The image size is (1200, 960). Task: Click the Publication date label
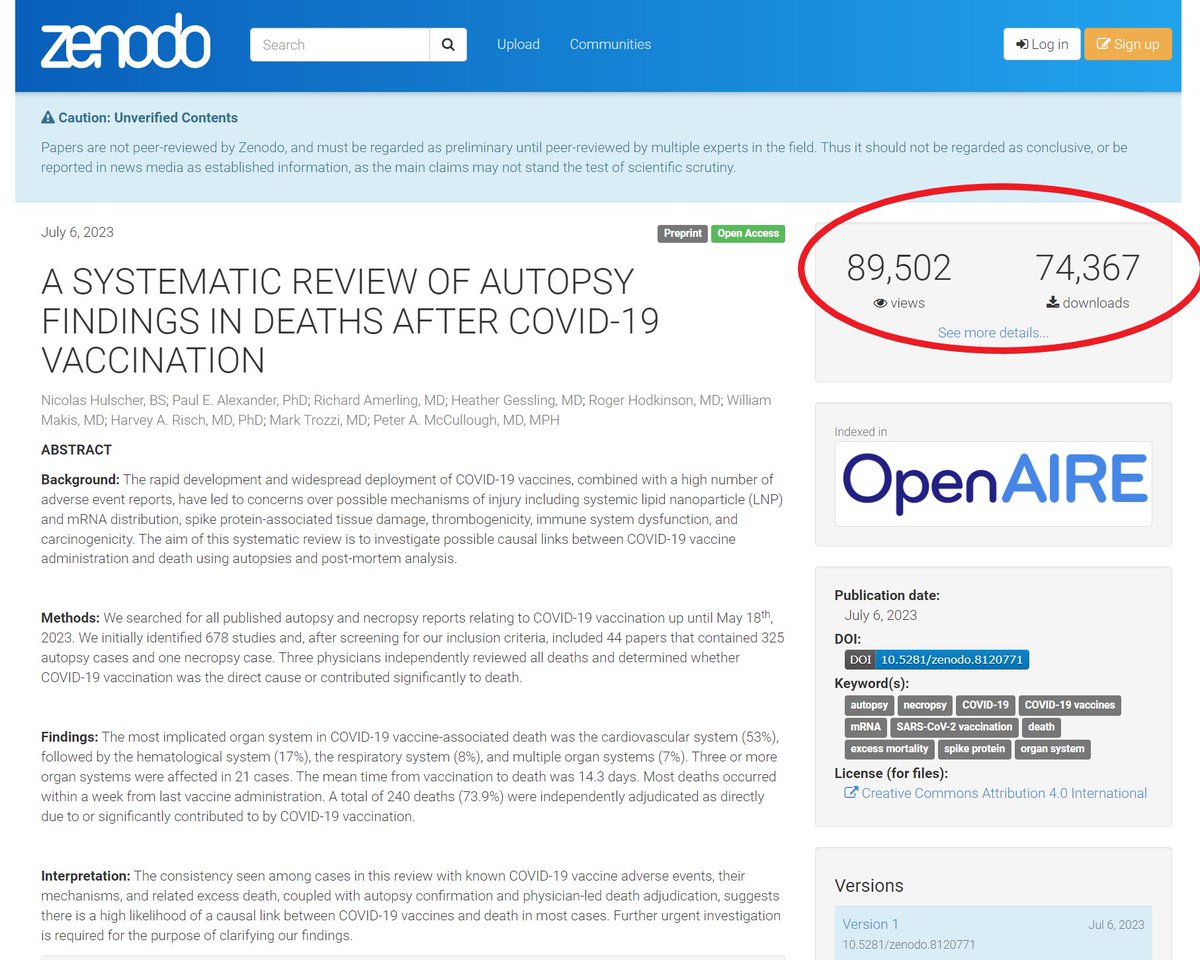click(887, 595)
